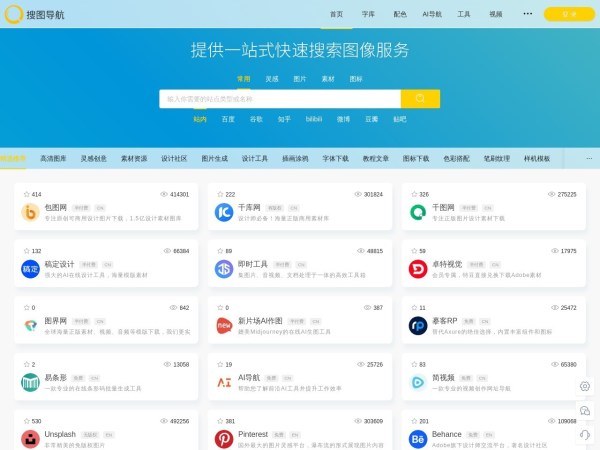Image resolution: width=600 pixels, height=450 pixels.
Task: Select the 百度 search engine option
Action: pos(228,119)
